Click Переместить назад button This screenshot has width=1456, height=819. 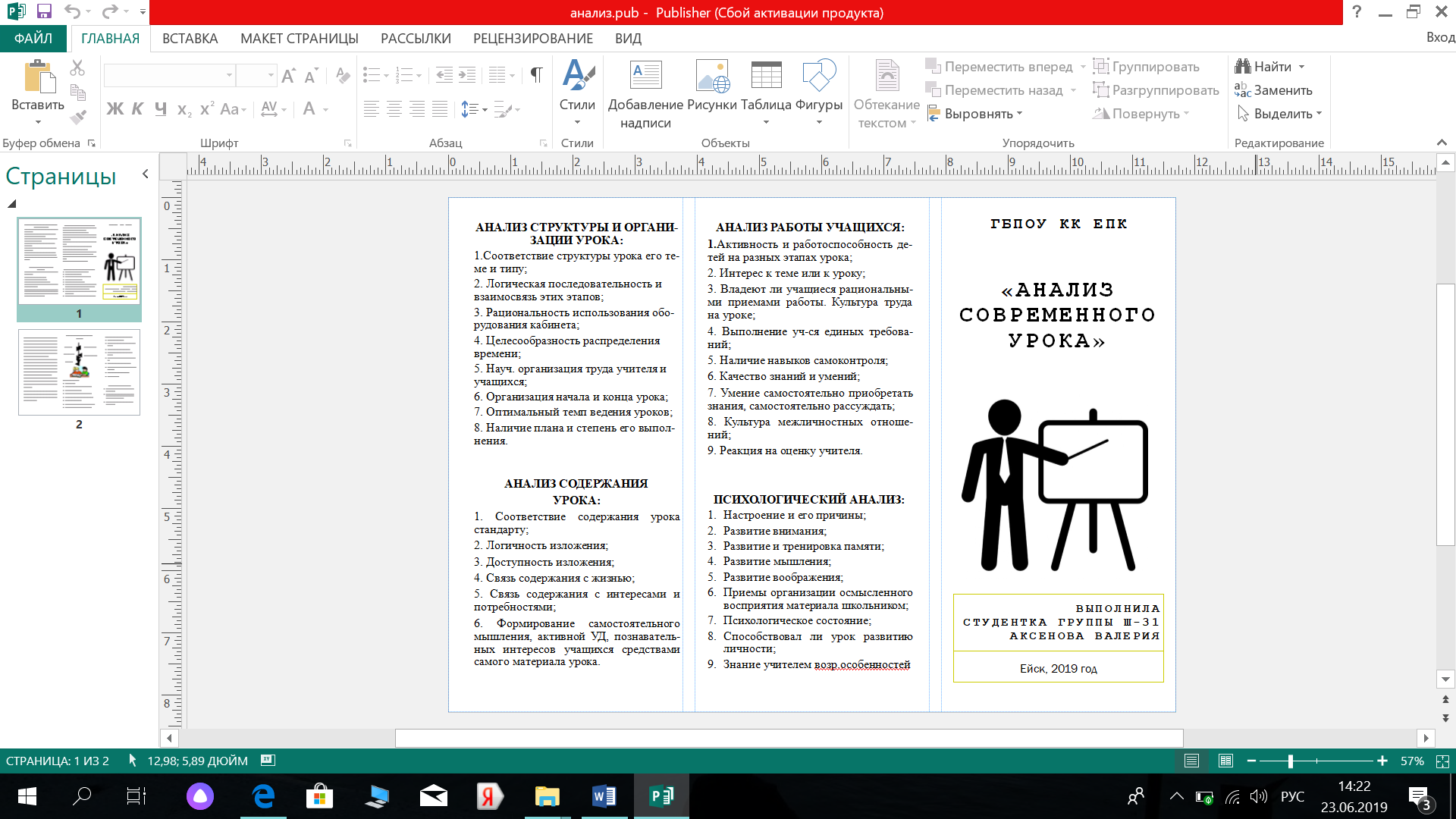pos(994,90)
